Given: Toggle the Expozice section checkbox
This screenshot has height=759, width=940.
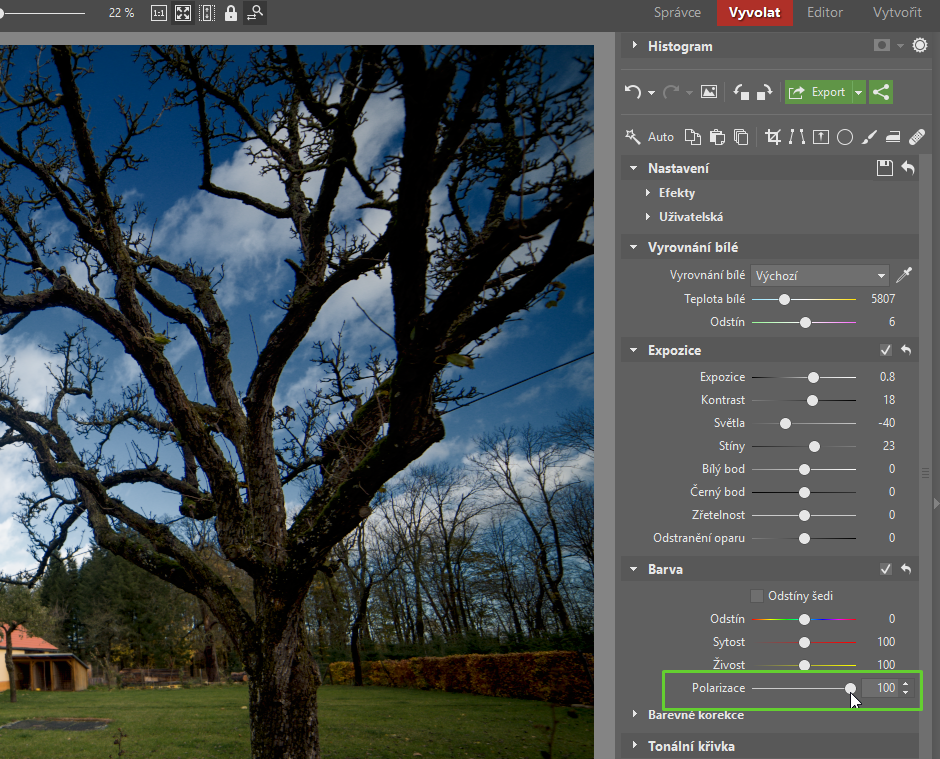Looking at the screenshot, I should pos(885,350).
